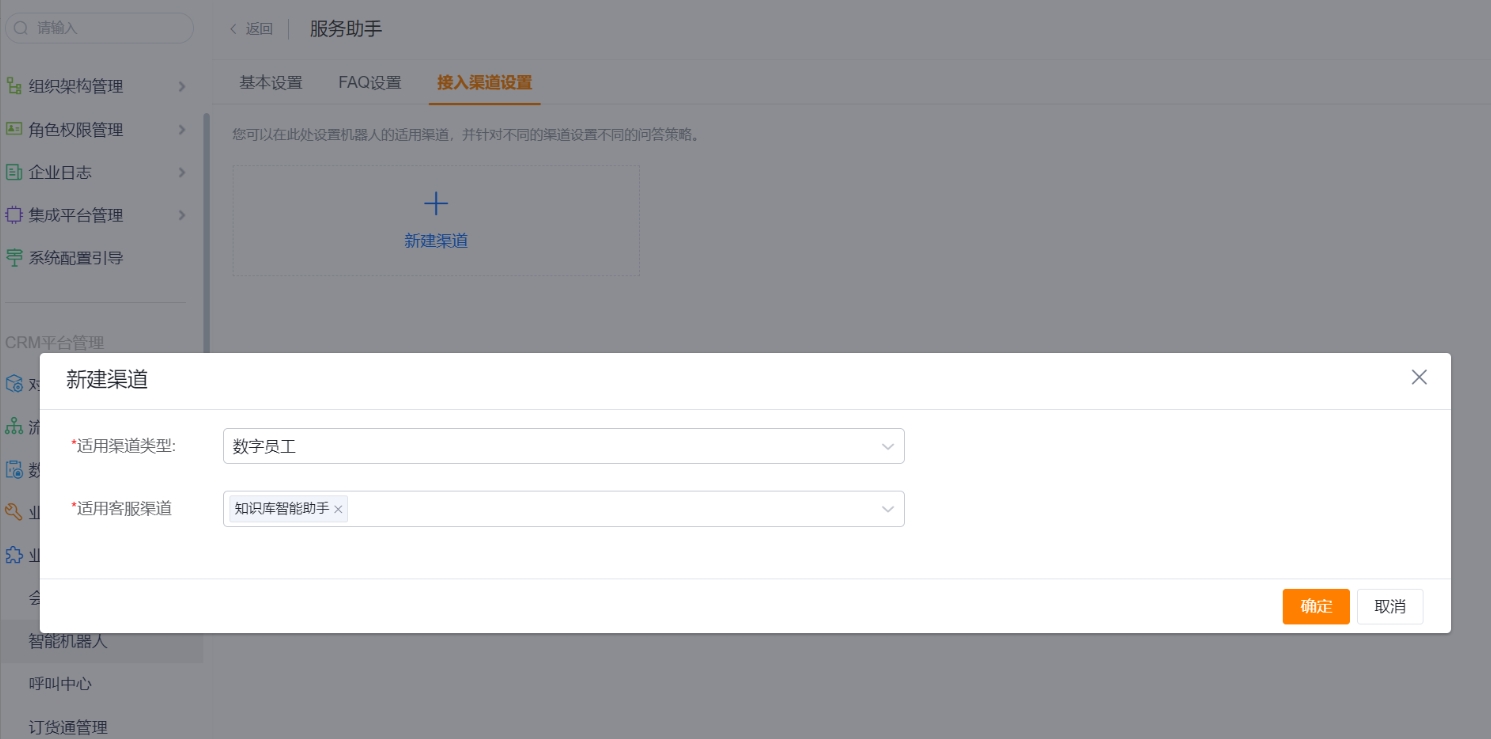Screen dimensions: 1491x739
Task: Click the 组织架构管理 icon
Action: [x=14, y=86]
